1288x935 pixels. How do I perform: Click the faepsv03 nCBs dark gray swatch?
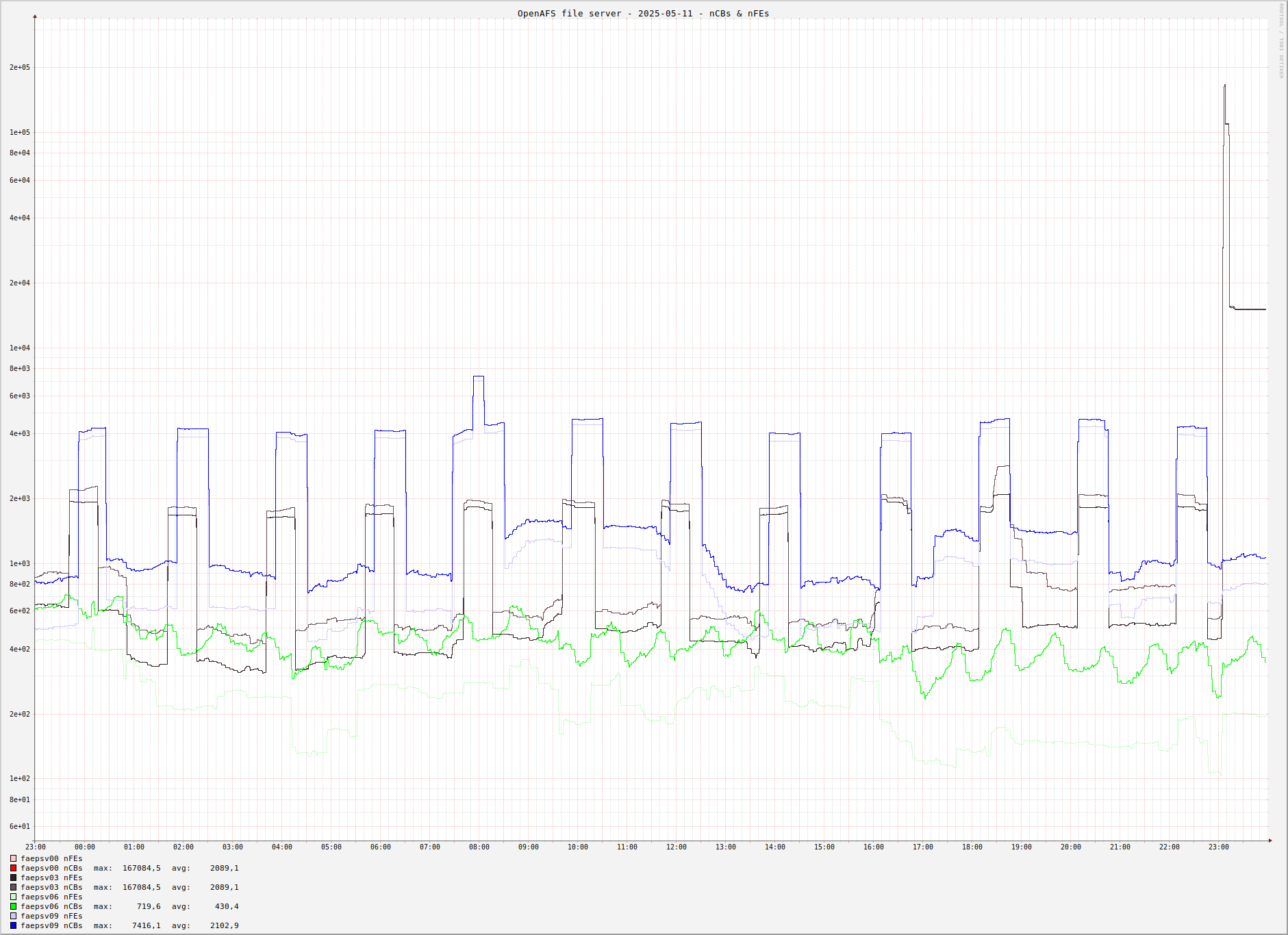[x=13, y=887]
